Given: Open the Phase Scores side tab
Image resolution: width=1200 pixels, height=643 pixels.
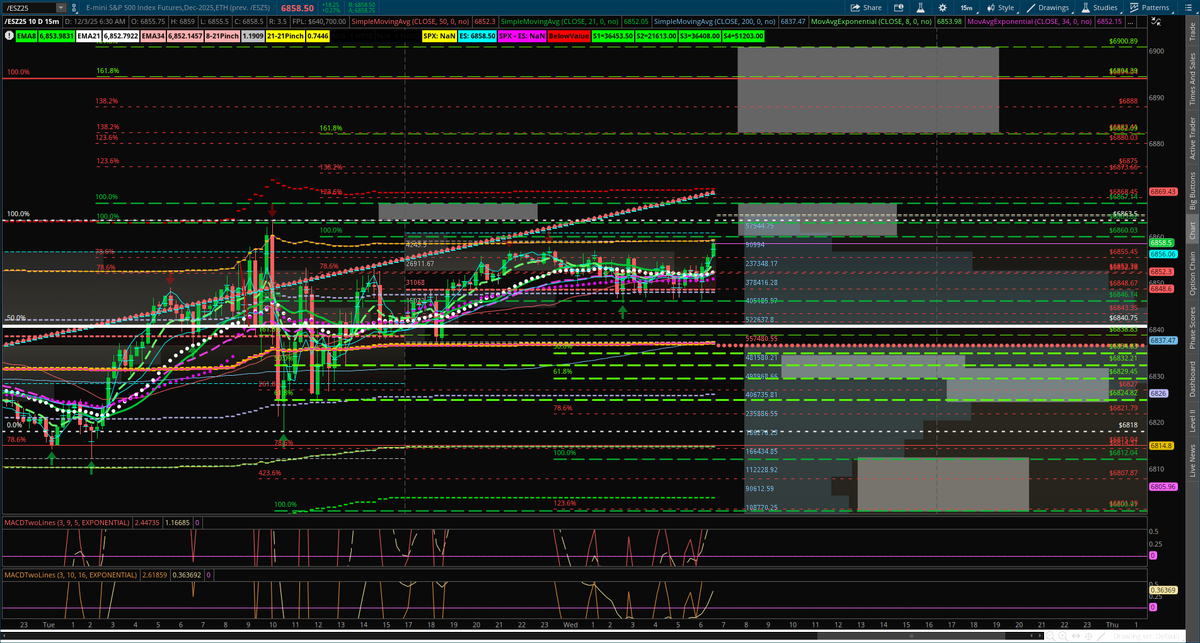Looking at the screenshot, I should [1191, 328].
